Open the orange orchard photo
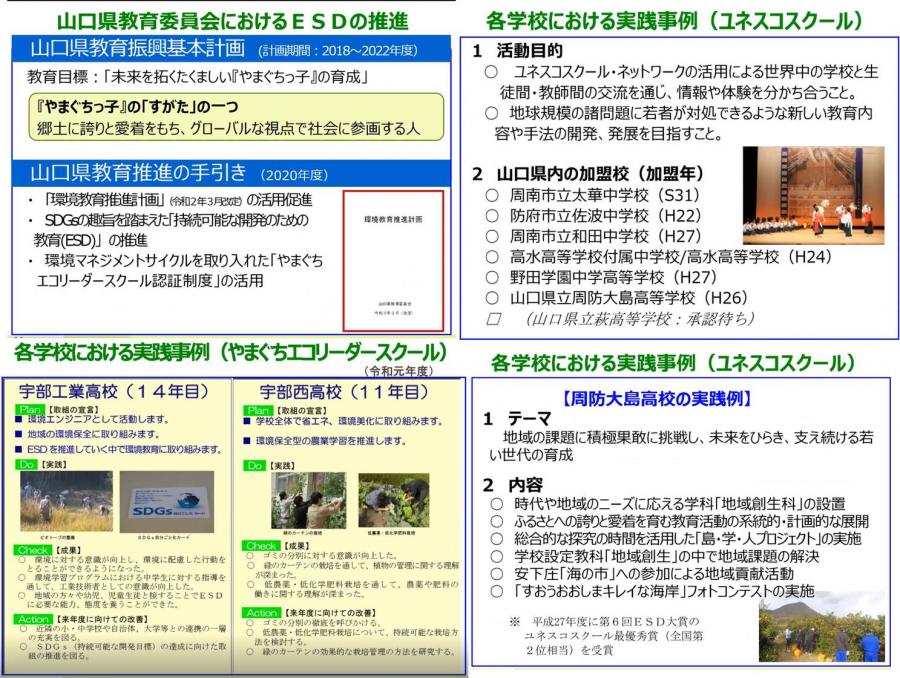This screenshot has width=900, height=678. pos(821,627)
